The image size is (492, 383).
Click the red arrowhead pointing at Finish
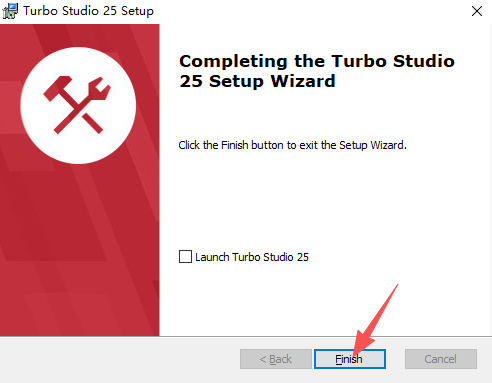[x=362, y=343]
